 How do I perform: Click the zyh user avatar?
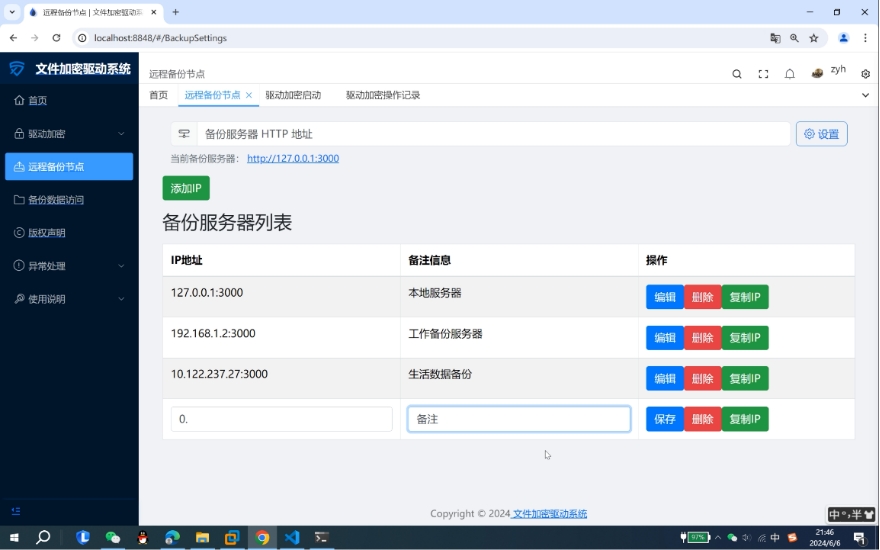(x=818, y=73)
